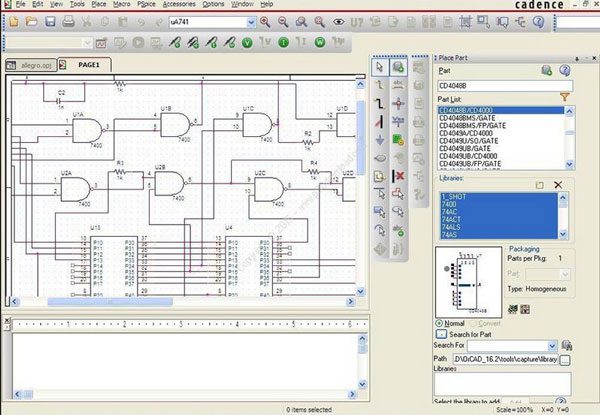
Task: Open the Search For dropdown
Action: pyautogui.click(x=552, y=346)
